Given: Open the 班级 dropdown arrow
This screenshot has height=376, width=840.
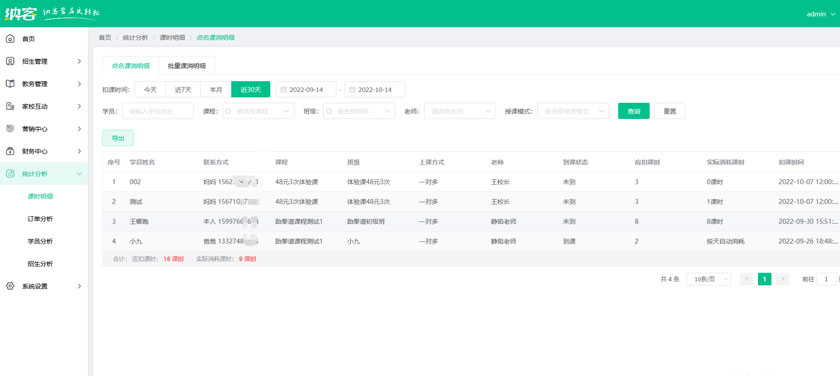Looking at the screenshot, I should point(387,111).
